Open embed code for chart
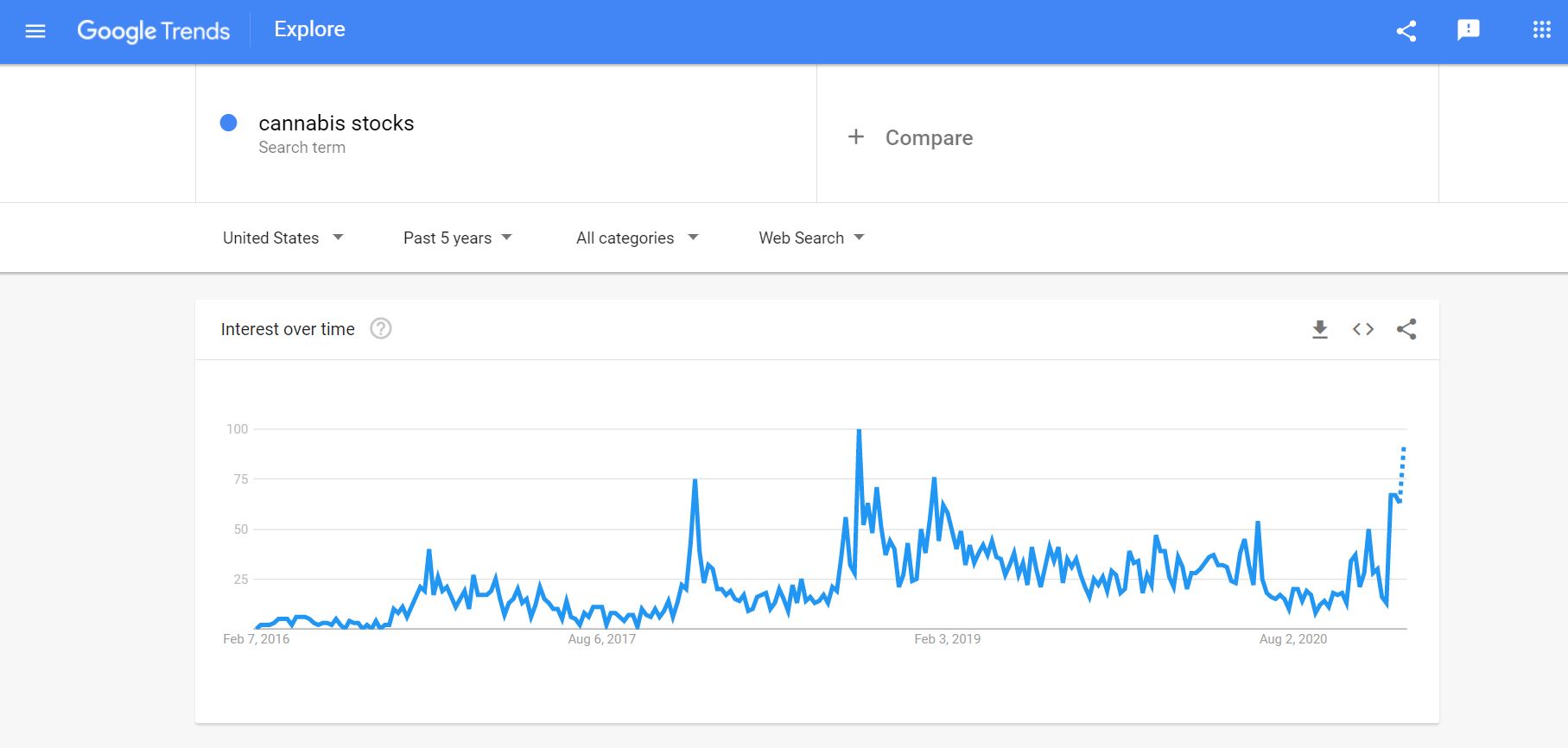This screenshot has height=748, width=1568. pyautogui.click(x=1363, y=329)
